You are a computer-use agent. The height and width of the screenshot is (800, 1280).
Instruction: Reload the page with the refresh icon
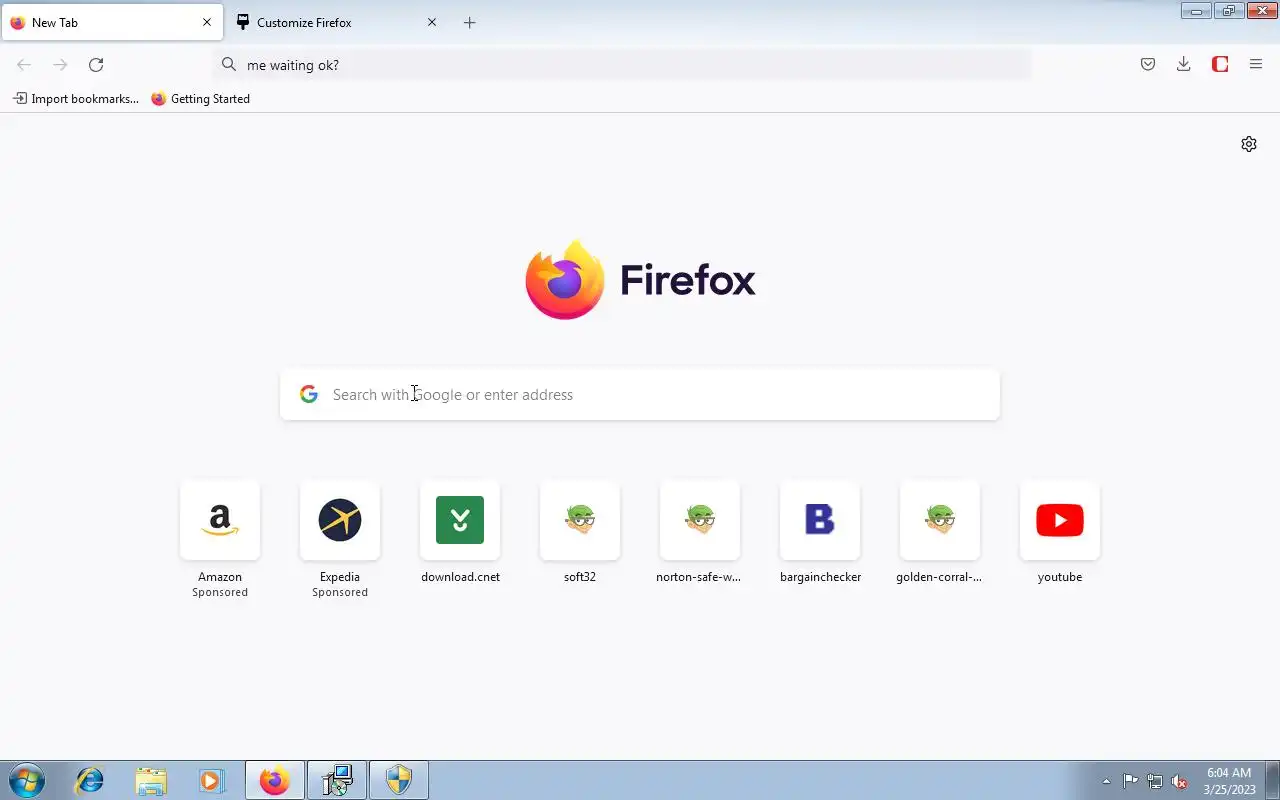click(96, 65)
